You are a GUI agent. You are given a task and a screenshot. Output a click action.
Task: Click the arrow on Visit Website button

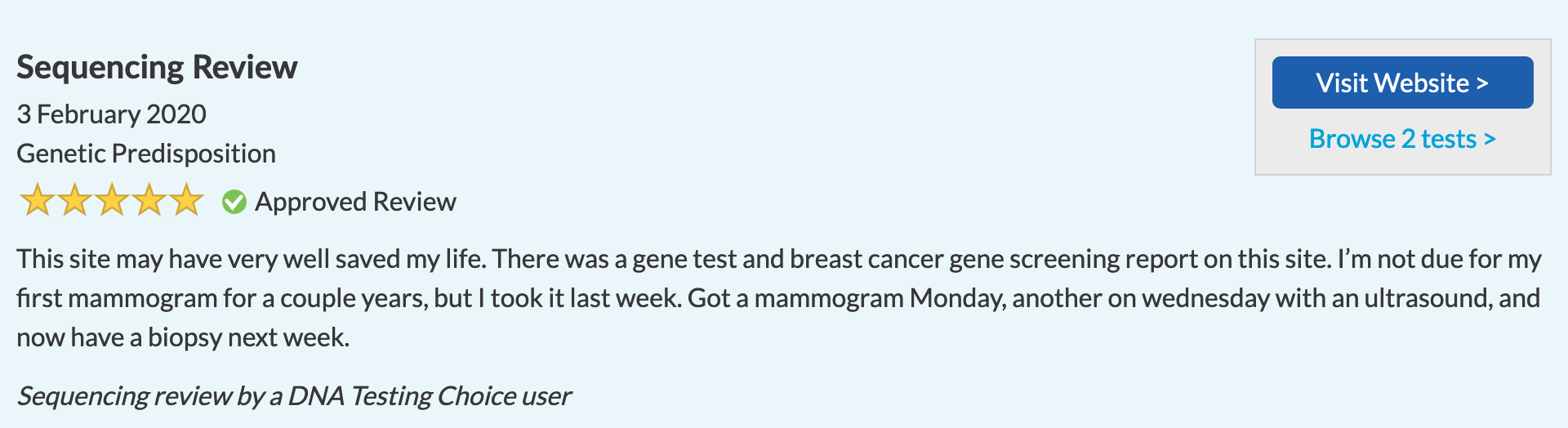[x=1482, y=83]
